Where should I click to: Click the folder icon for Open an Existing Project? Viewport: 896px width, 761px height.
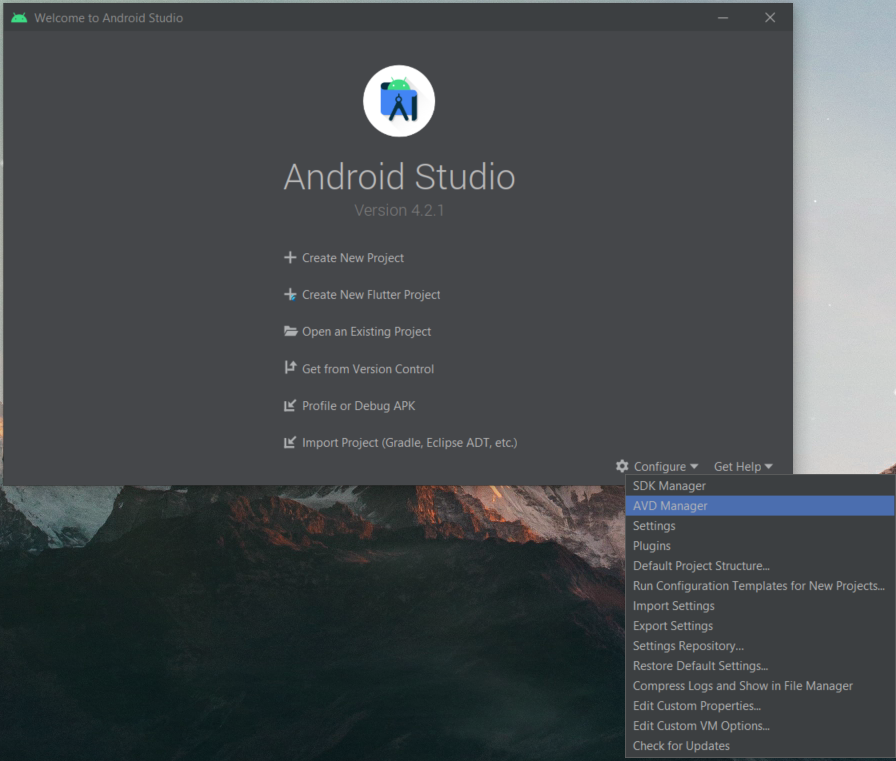coord(290,331)
